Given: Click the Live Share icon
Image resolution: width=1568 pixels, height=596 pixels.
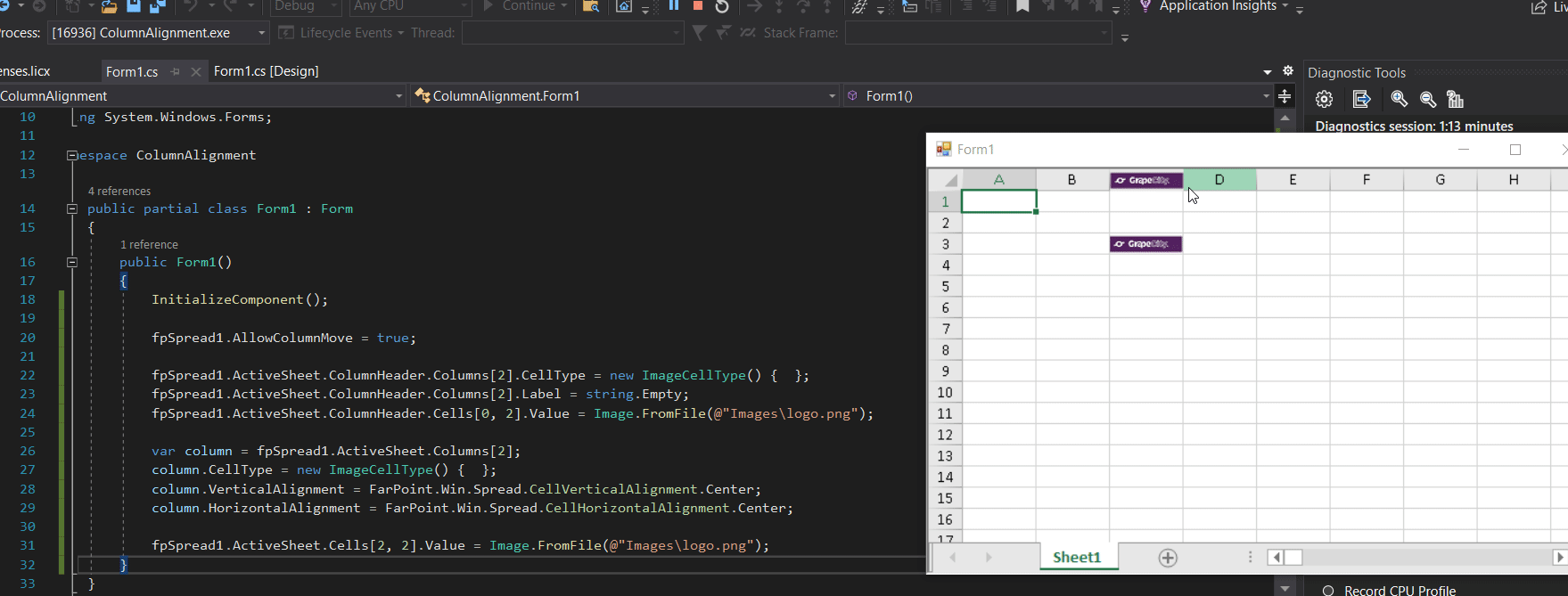Looking at the screenshot, I should pyautogui.click(x=1539, y=7).
